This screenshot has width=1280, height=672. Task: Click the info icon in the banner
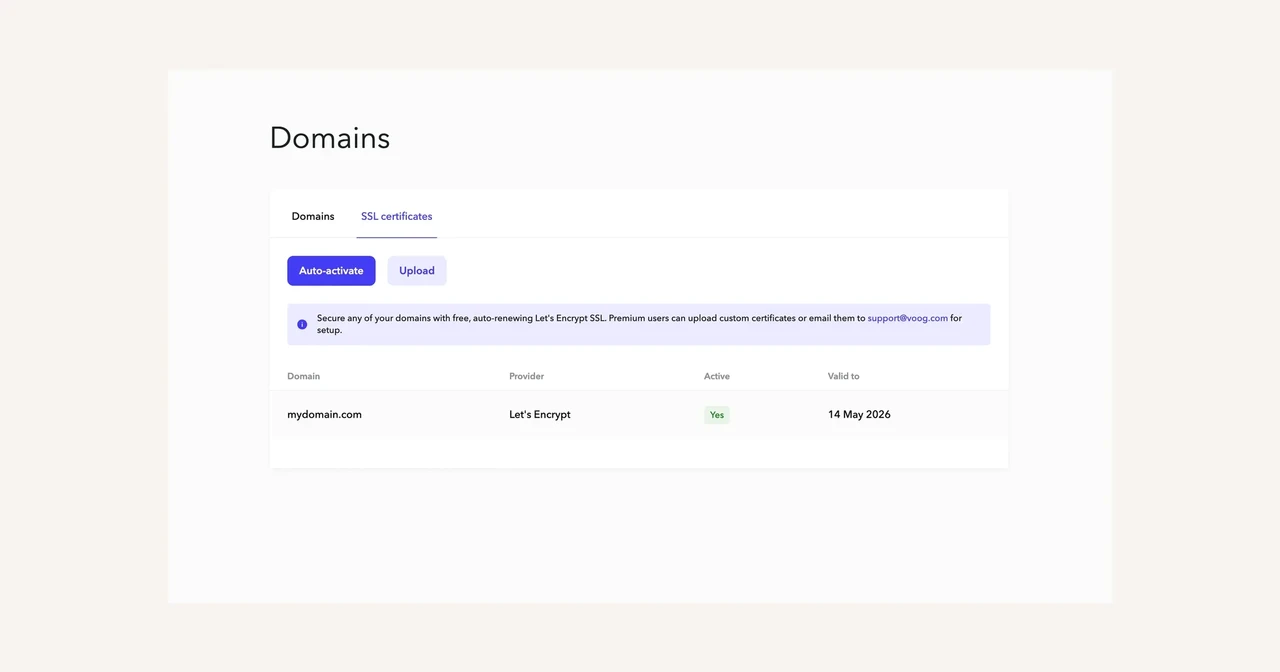[x=302, y=324]
